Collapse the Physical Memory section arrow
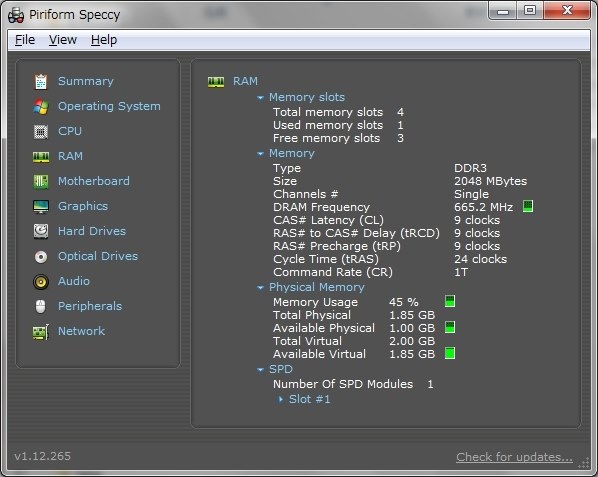Screen dimensions: 598x477 click(260, 288)
